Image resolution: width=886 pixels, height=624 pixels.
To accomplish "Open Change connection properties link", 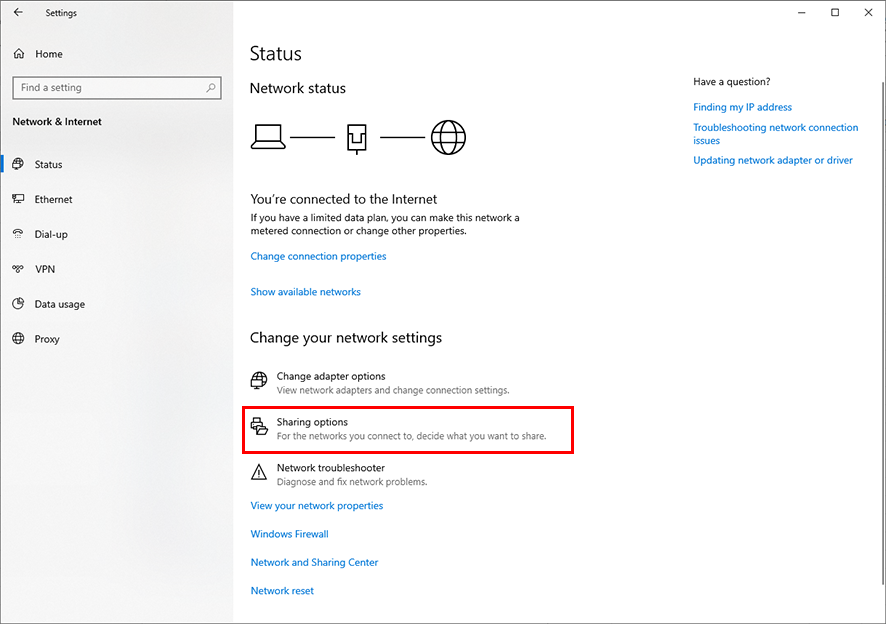I will click(x=318, y=256).
